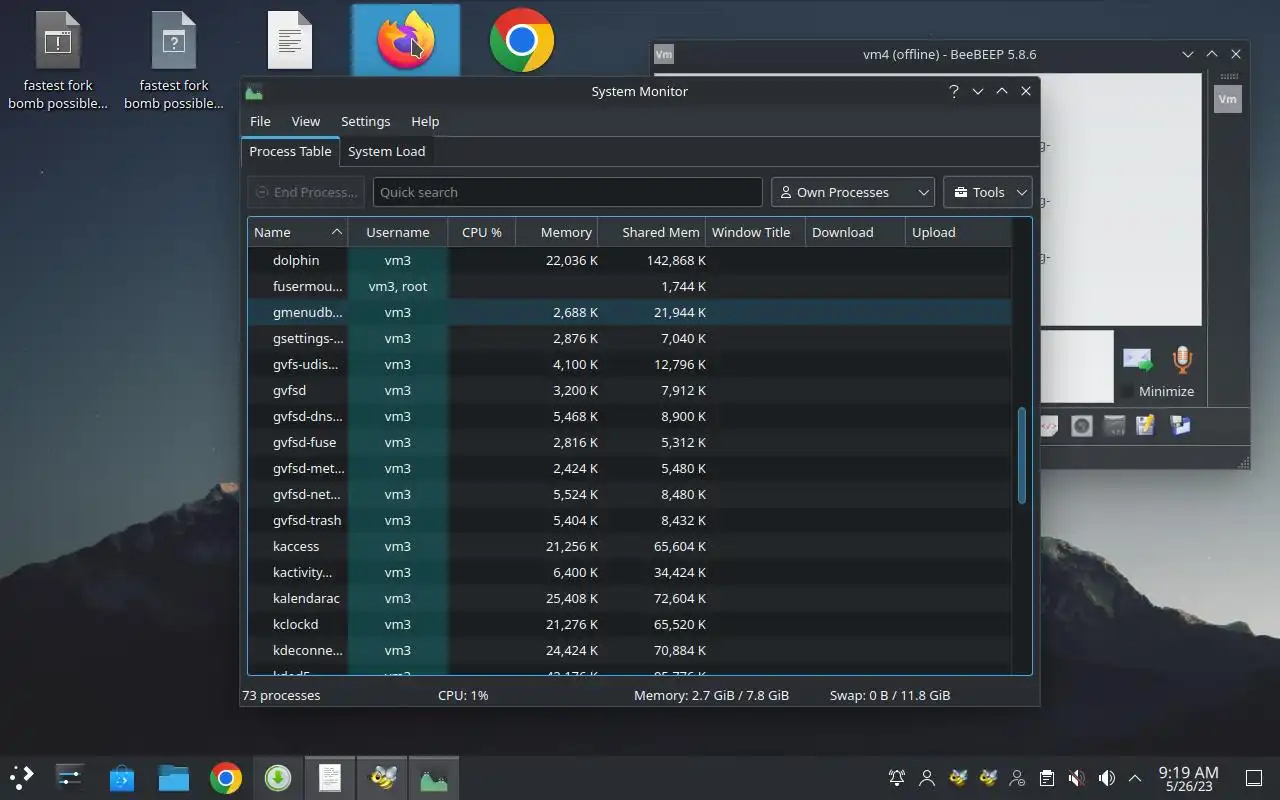Toggle the Minimize checkbox in BeeBEEP

(x=1128, y=391)
